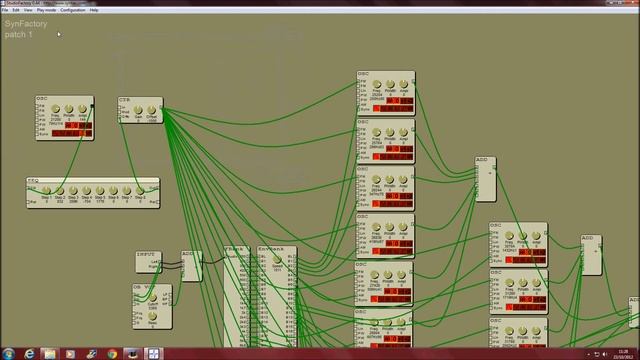This screenshot has width=640, height=360.
Task: Open the Help menu
Action: [94, 10]
